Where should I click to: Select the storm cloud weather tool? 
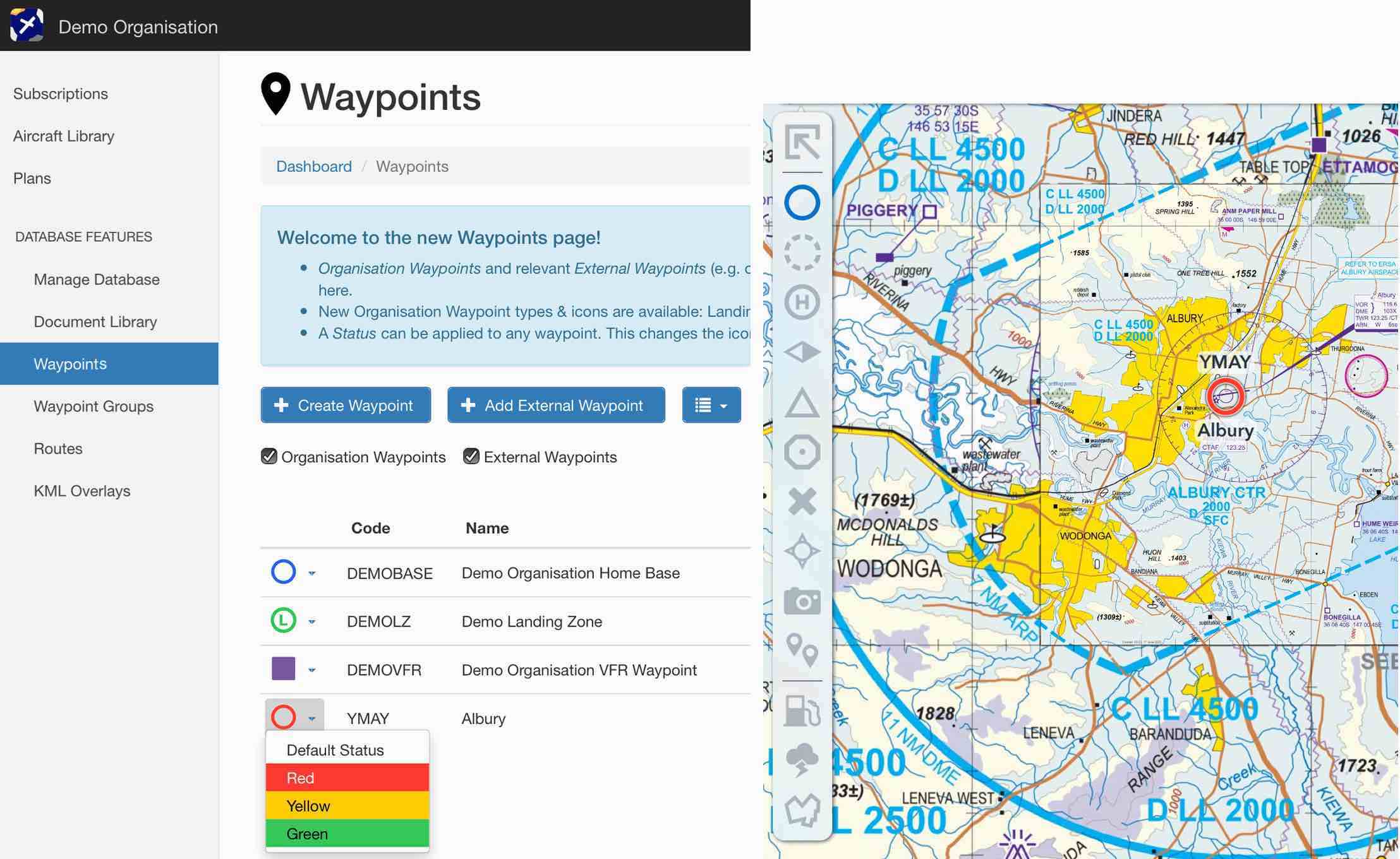click(x=802, y=760)
